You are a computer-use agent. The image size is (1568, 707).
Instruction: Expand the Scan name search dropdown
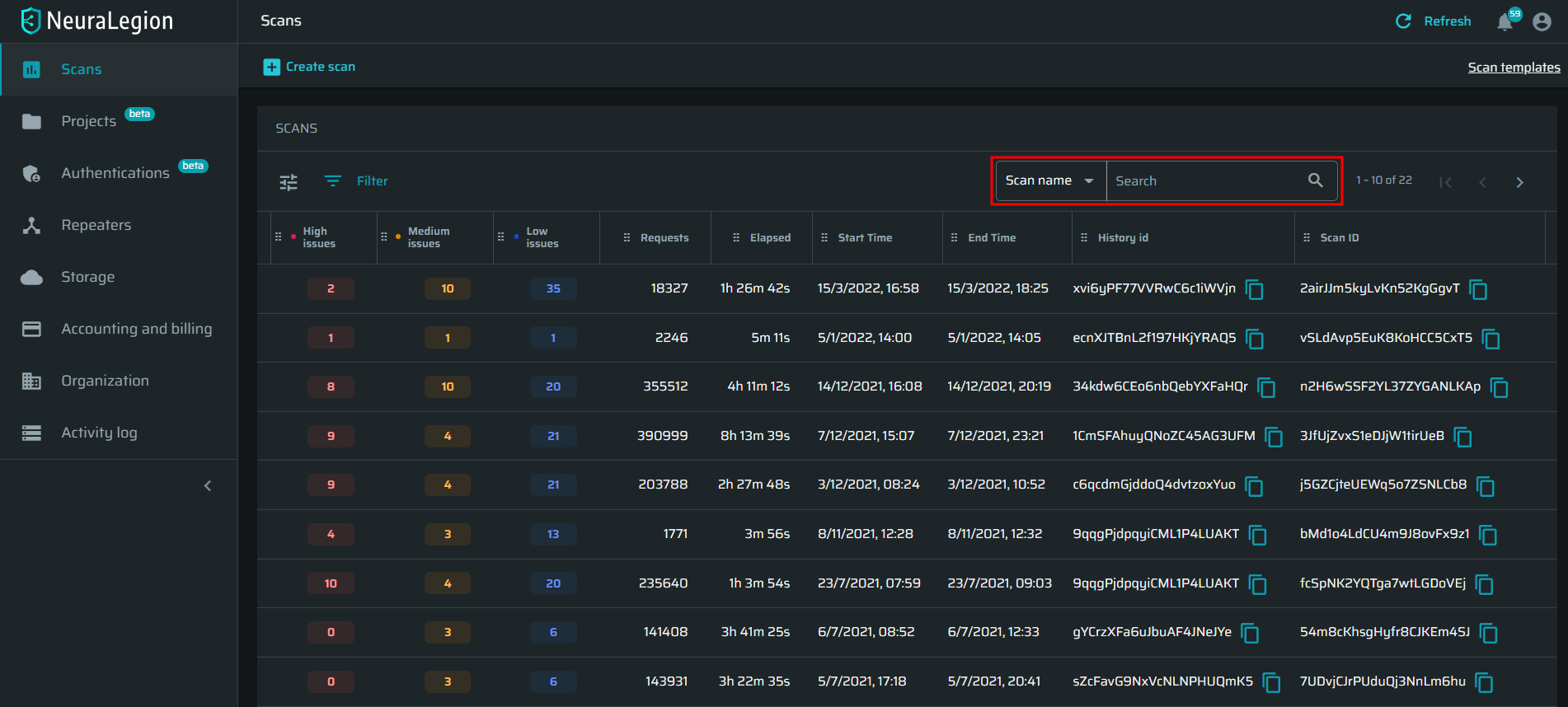pos(1050,180)
